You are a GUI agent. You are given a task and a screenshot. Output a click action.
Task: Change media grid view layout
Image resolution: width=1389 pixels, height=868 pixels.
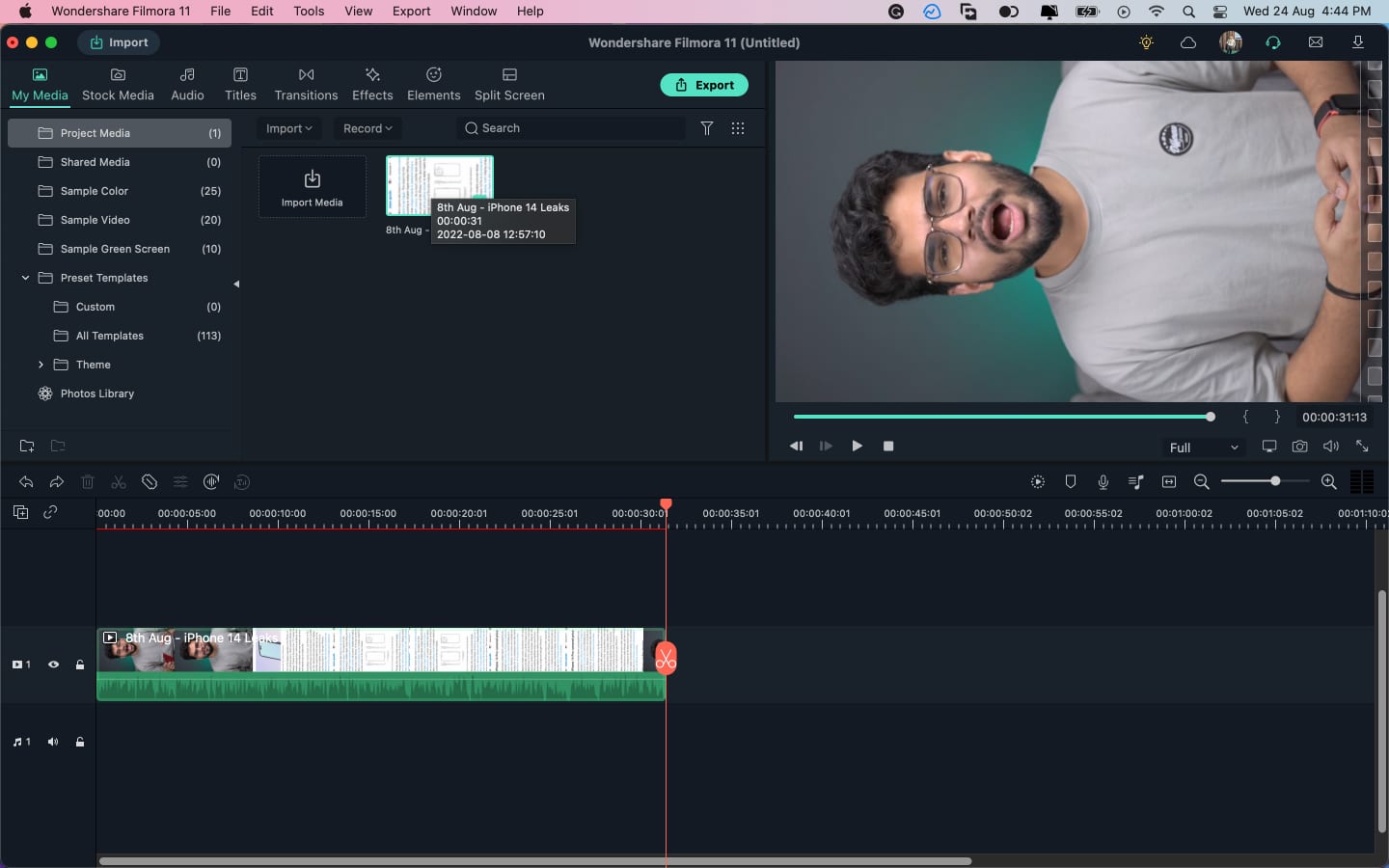point(738,128)
